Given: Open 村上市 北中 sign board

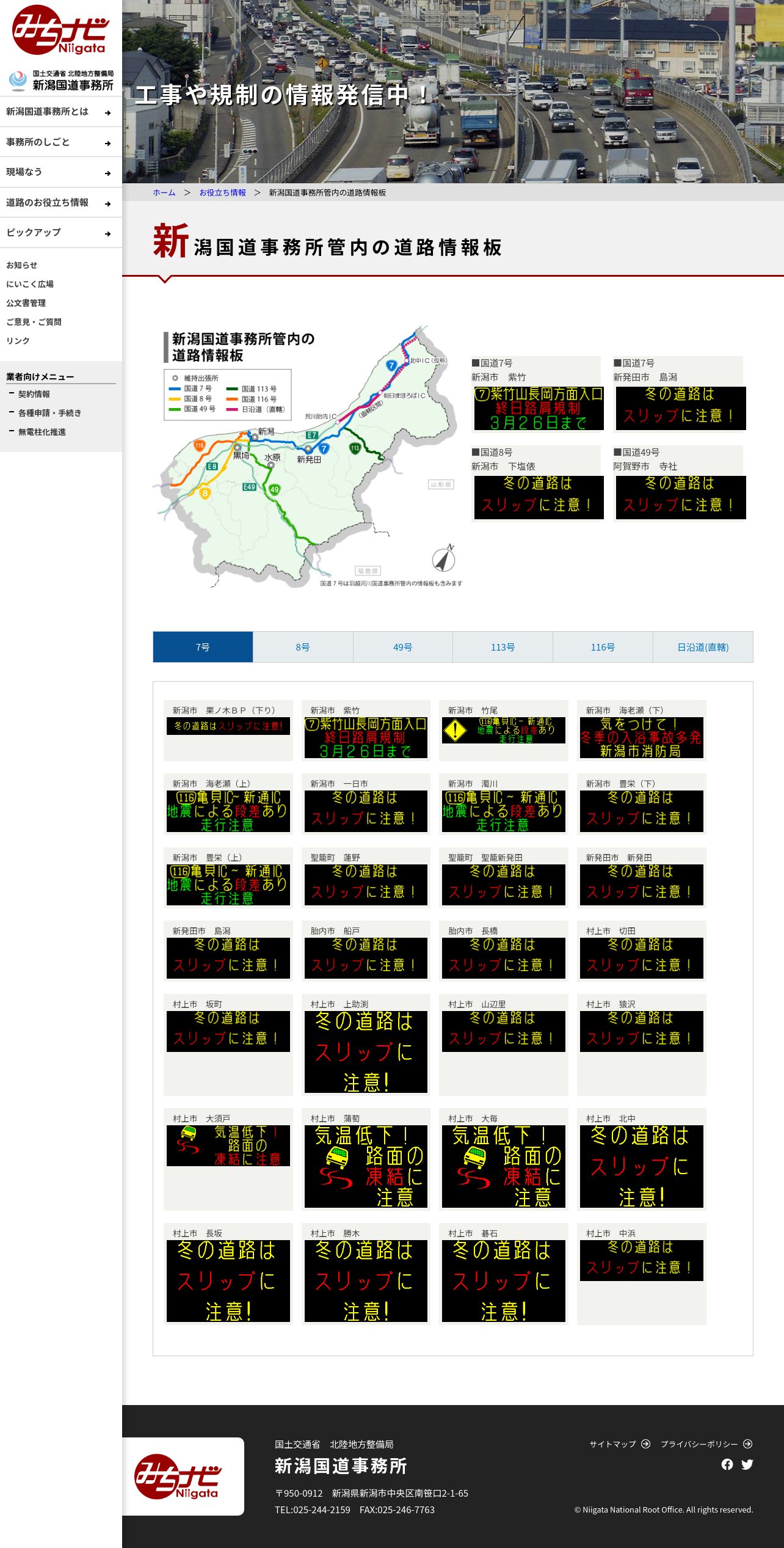Looking at the screenshot, I should point(642,1166).
